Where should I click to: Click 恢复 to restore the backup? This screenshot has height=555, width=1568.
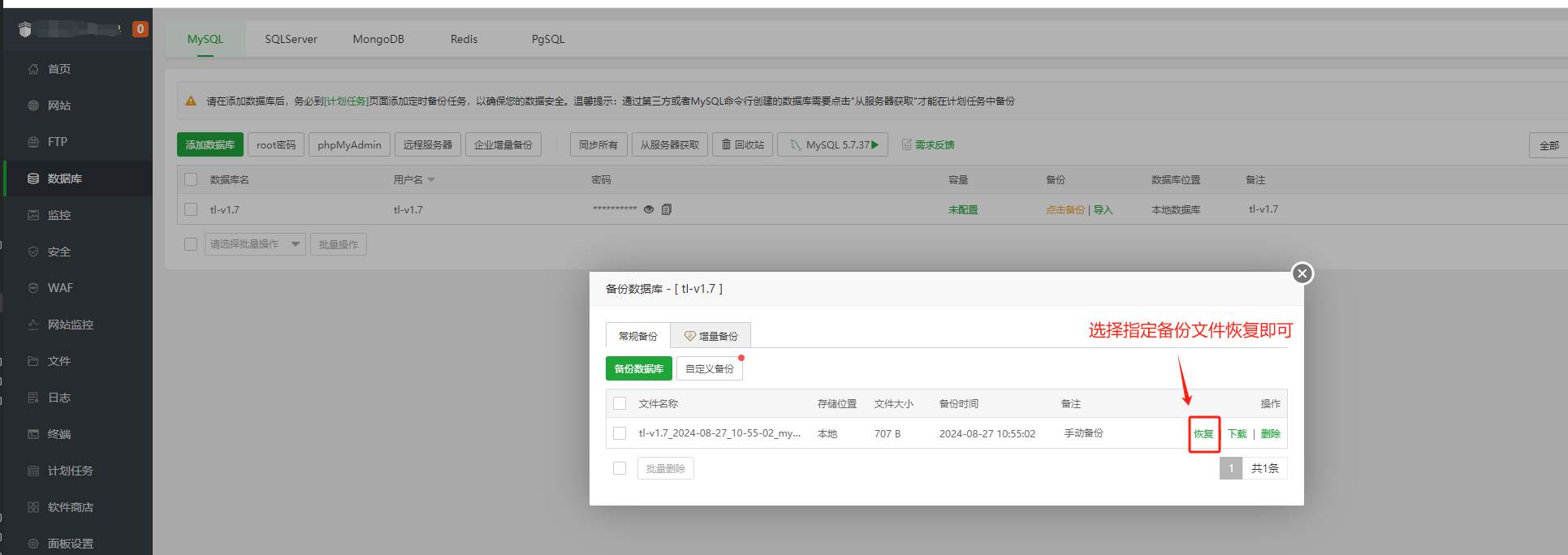point(1203,434)
